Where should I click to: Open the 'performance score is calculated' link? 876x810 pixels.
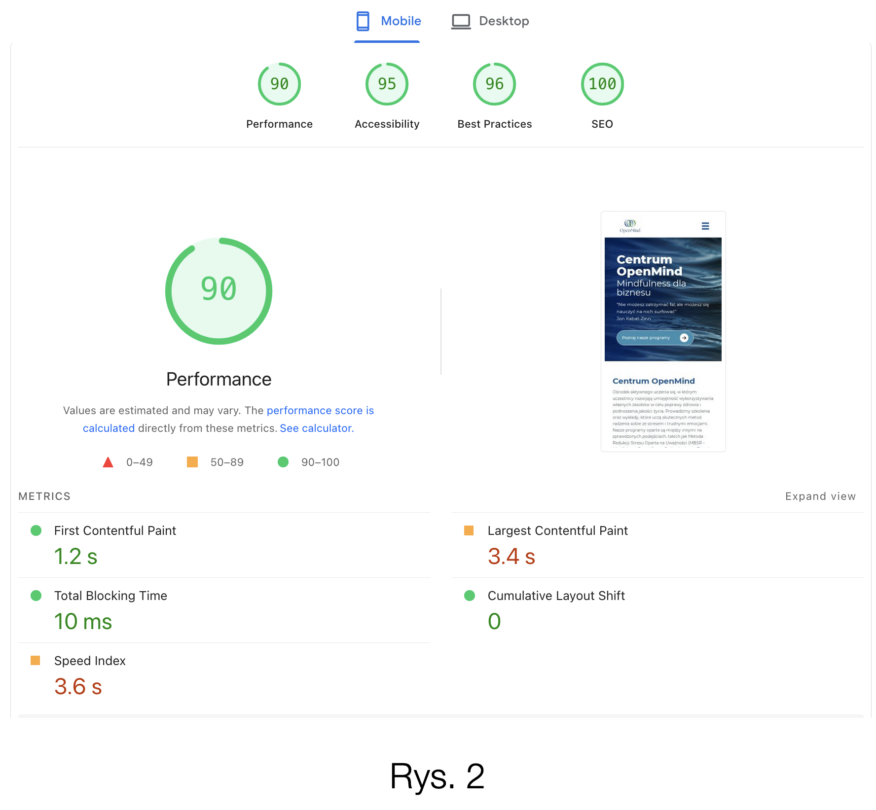click(x=320, y=411)
